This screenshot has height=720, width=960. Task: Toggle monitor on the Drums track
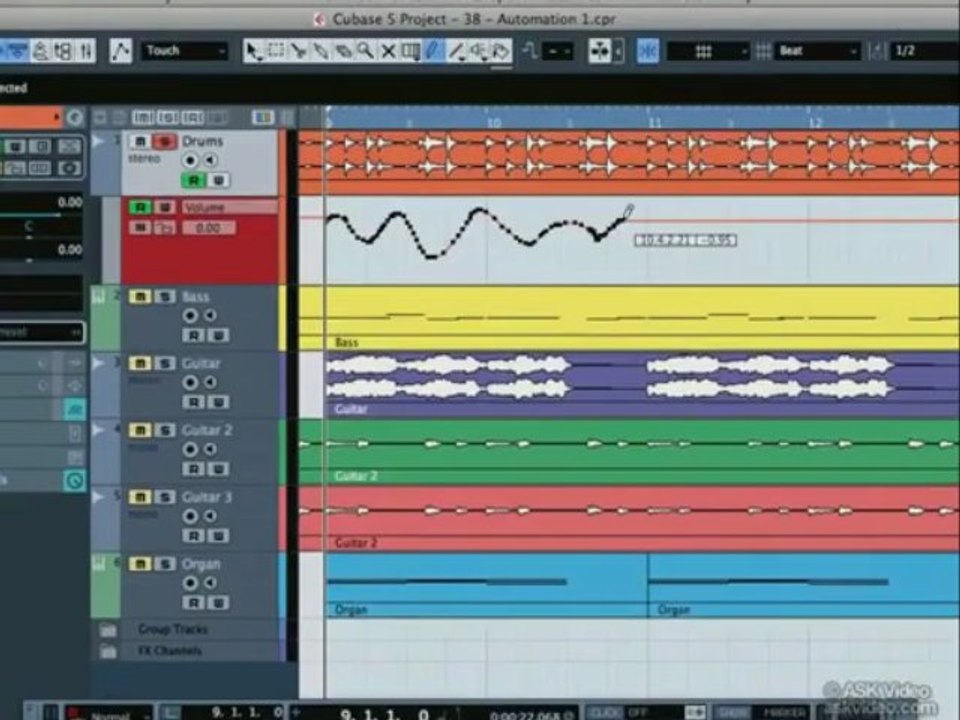[210, 160]
